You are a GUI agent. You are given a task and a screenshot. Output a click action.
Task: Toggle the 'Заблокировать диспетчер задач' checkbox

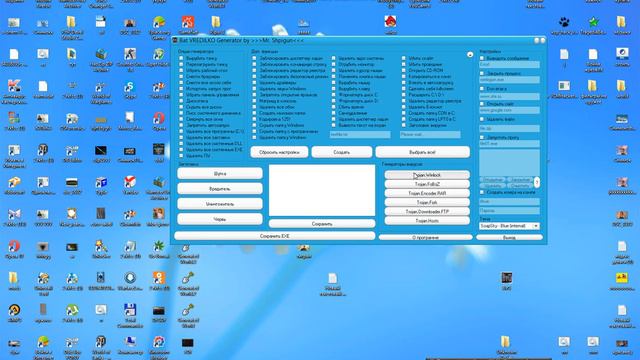(255, 58)
